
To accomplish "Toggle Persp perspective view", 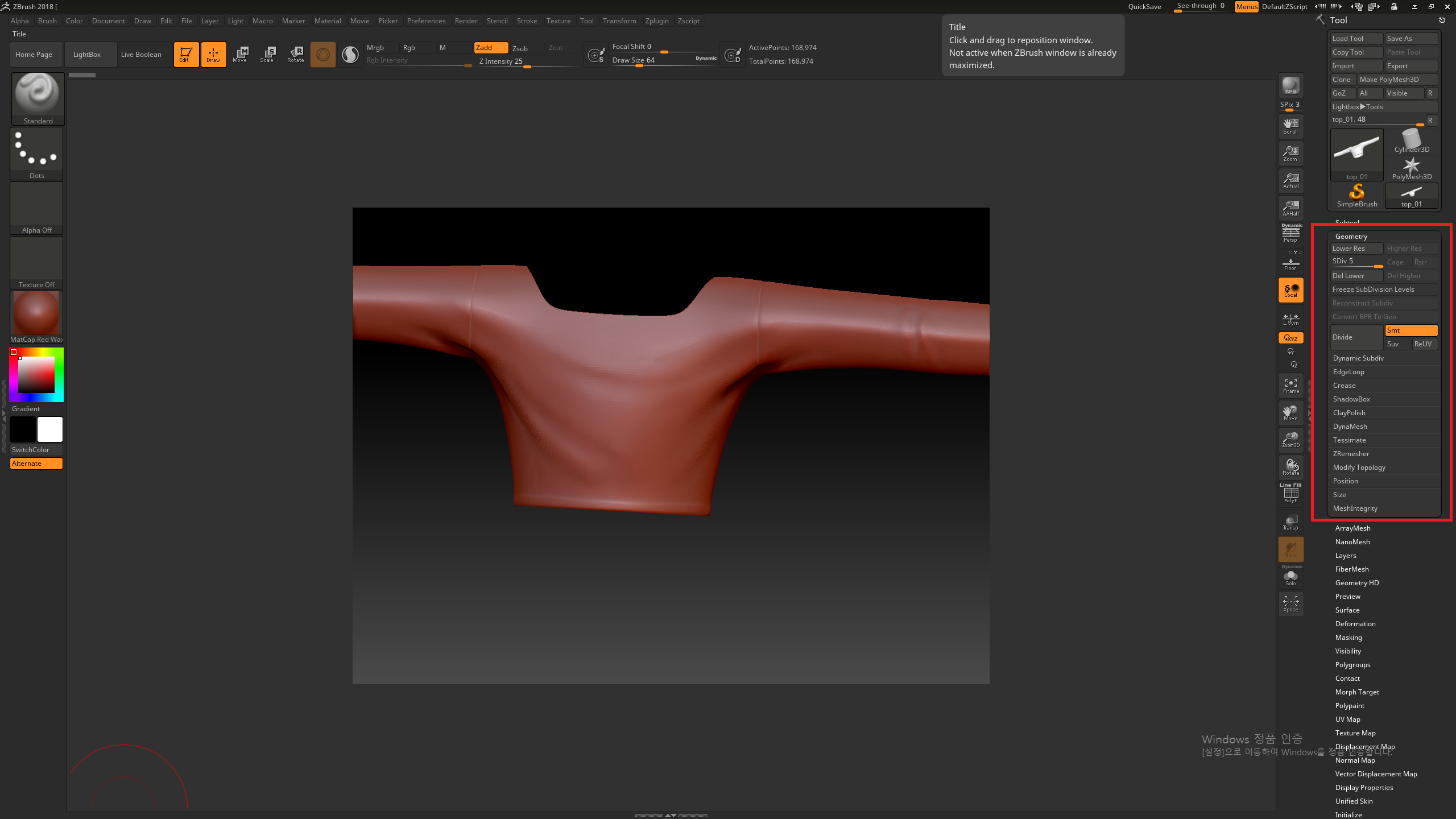I will click(1290, 233).
